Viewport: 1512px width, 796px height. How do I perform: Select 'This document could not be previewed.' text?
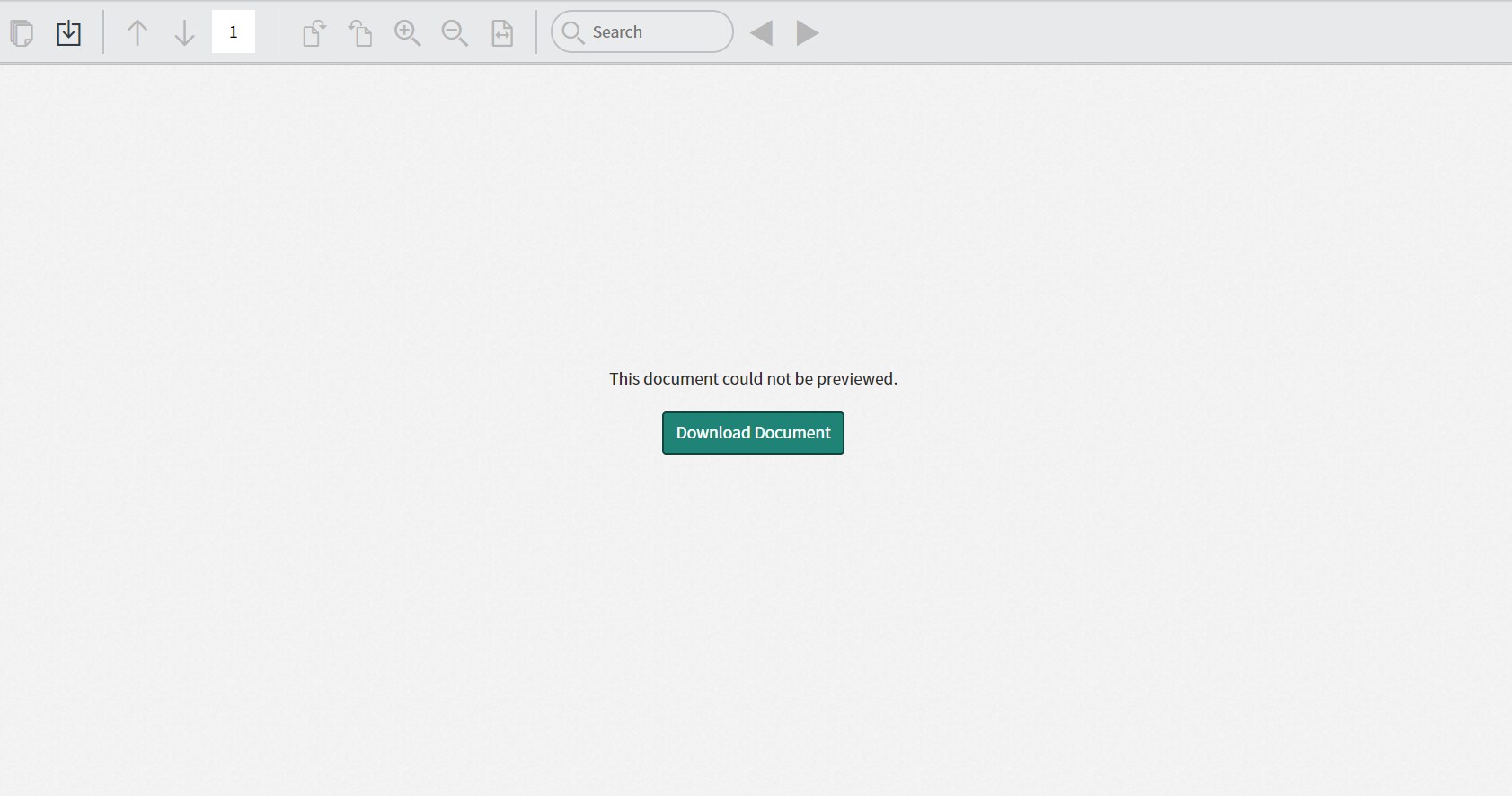(753, 379)
